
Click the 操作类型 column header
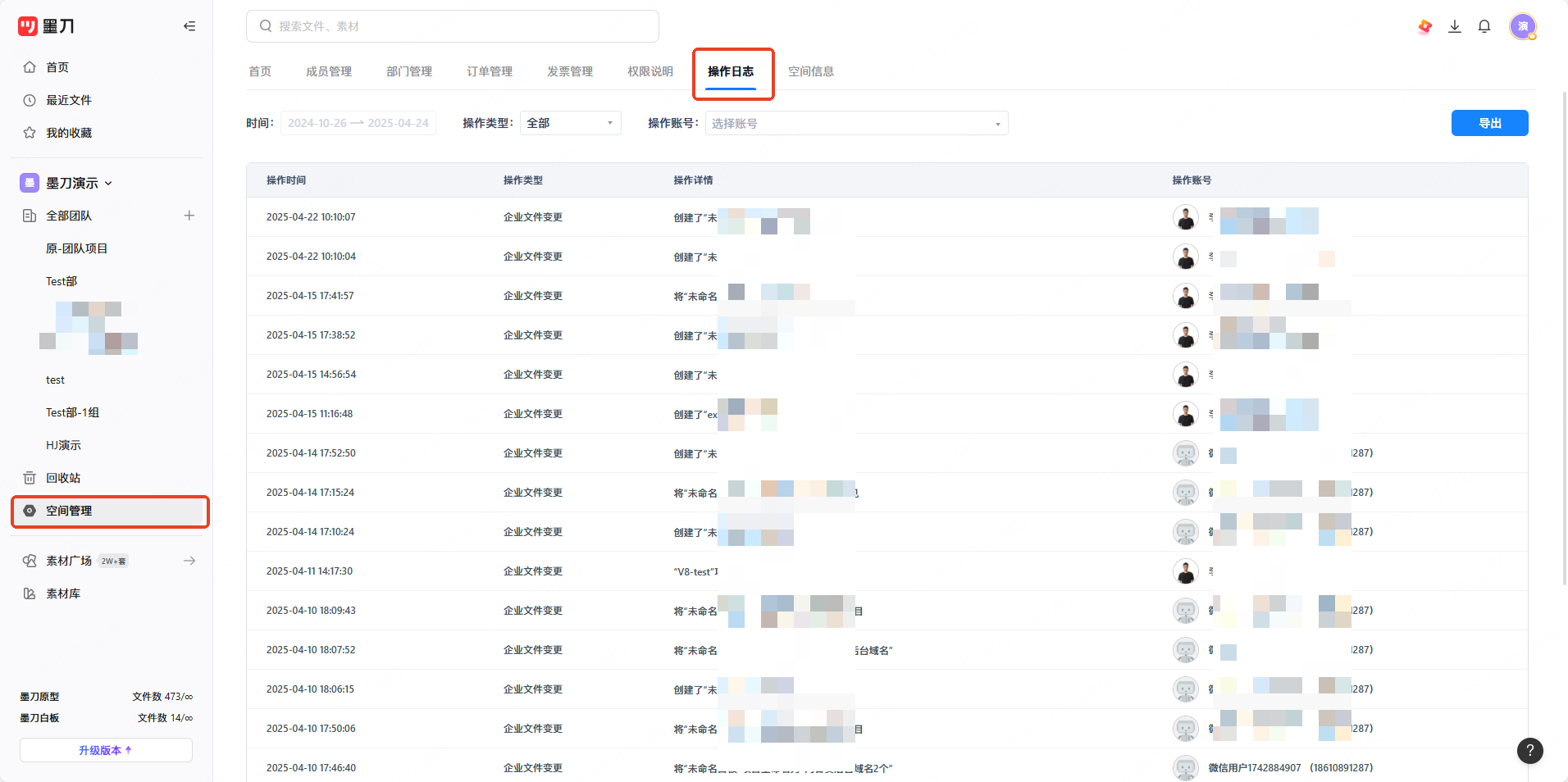click(523, 180)
